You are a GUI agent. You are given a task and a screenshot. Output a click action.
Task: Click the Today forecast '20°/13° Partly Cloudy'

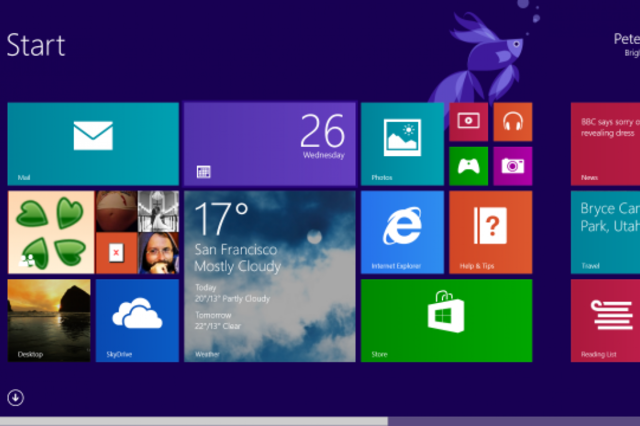click(232, 299)
